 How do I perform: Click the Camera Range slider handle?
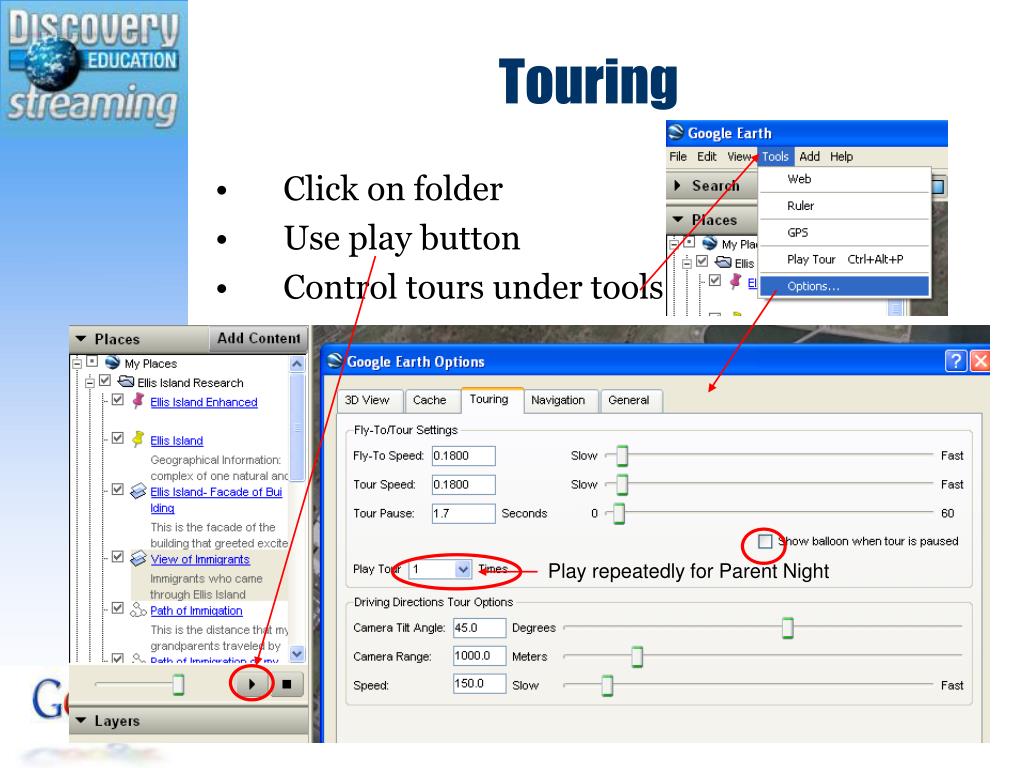[637, 656]
